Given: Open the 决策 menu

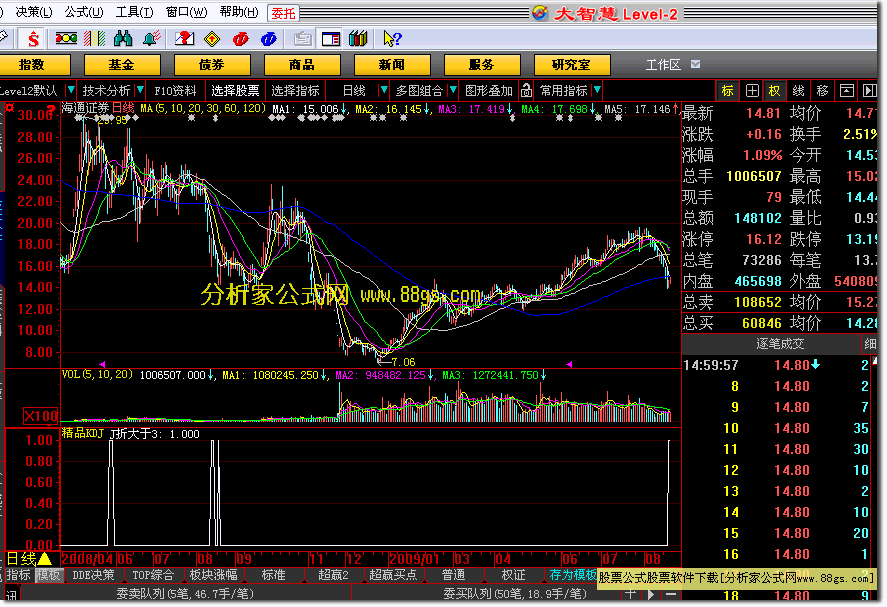Looking at the screenshot, I should tap(33, 12).
